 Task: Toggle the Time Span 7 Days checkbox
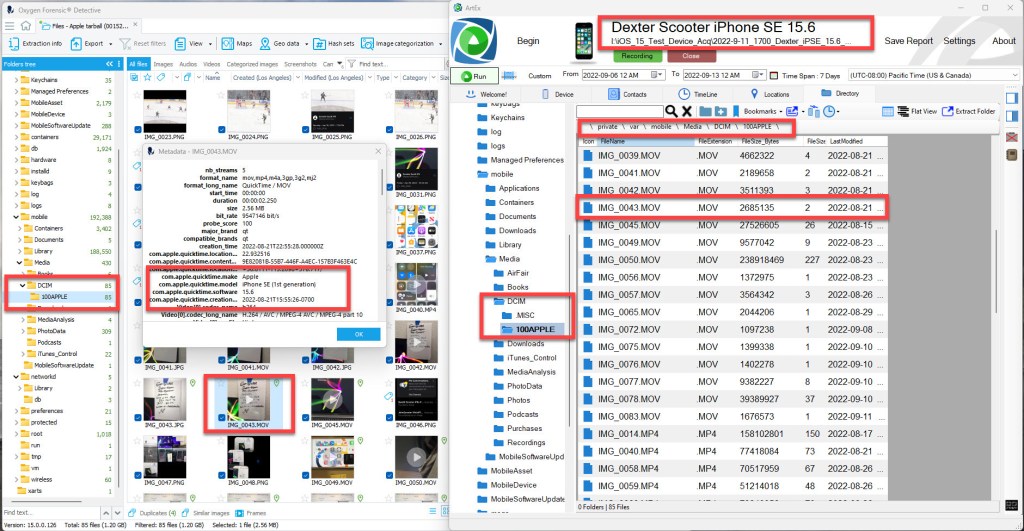pos(774,76)
